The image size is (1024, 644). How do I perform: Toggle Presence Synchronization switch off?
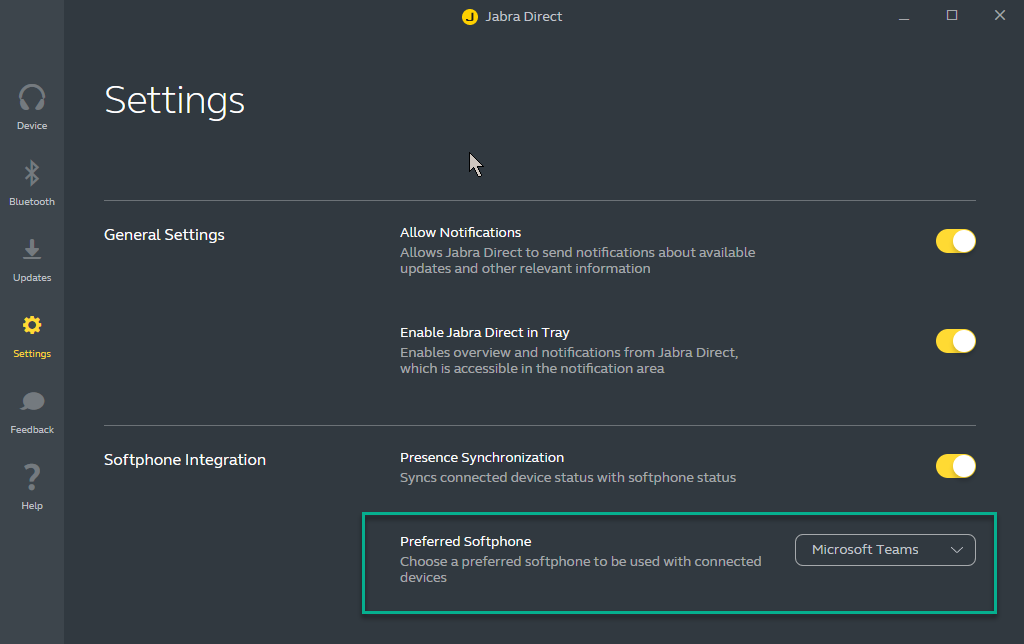(x=955, y=466)
